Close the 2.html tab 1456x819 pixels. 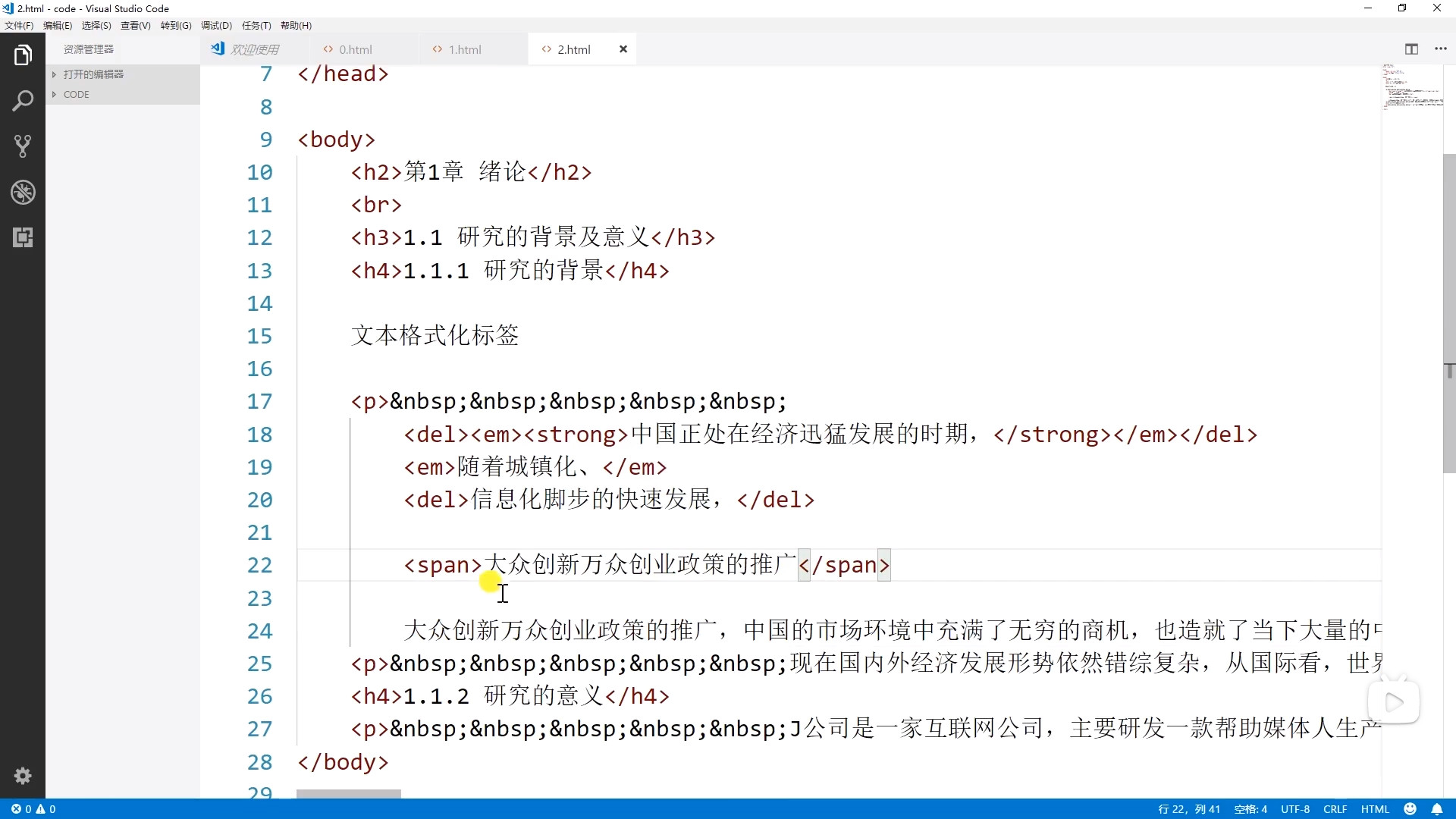click(623, 49)
